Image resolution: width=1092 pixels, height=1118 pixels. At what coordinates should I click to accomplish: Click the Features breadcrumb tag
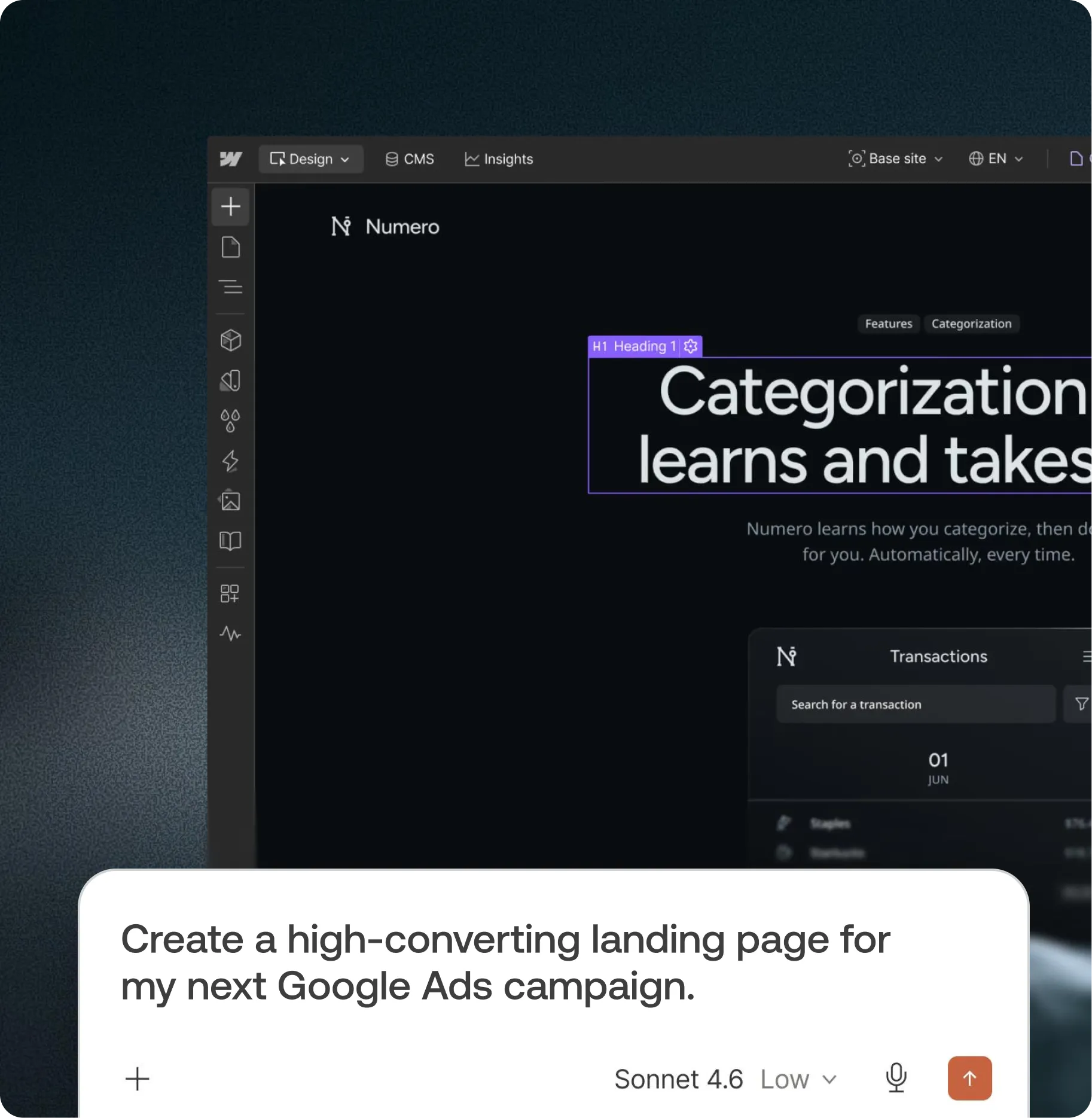pyautogui.click(x=889, y=324)
